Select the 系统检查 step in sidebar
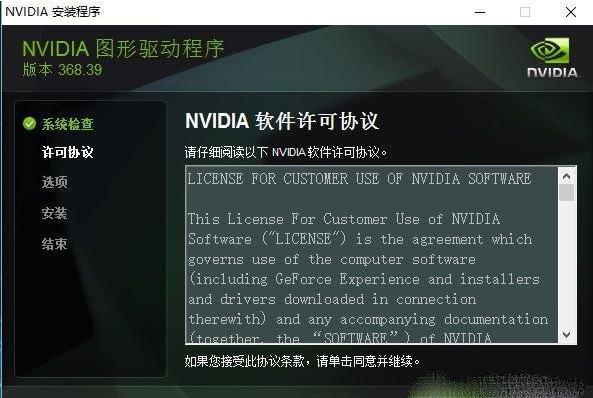This screenshot has height=398, width=593. [67, 124]
